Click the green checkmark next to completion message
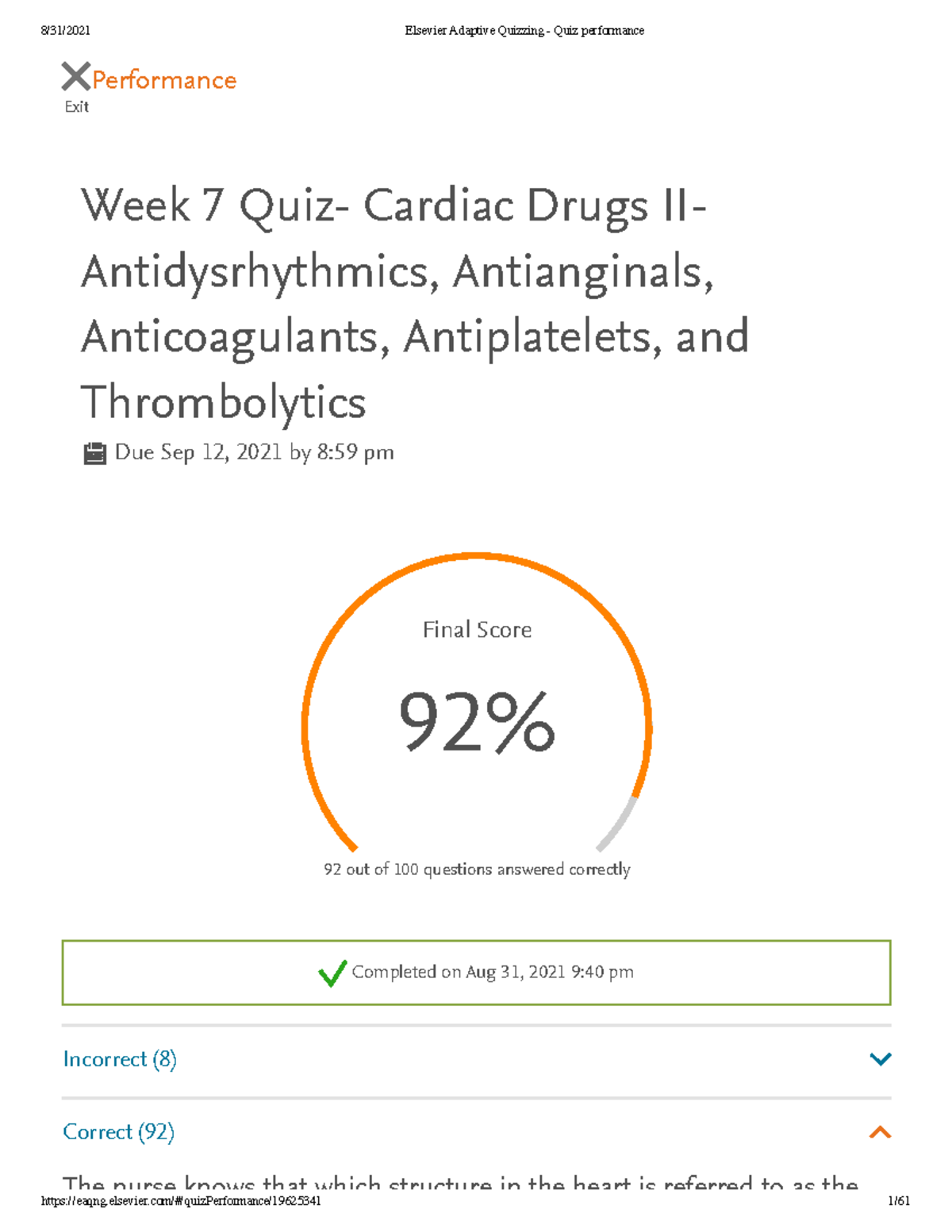This screenshot has width=952, height=1232. click(332, 971)
